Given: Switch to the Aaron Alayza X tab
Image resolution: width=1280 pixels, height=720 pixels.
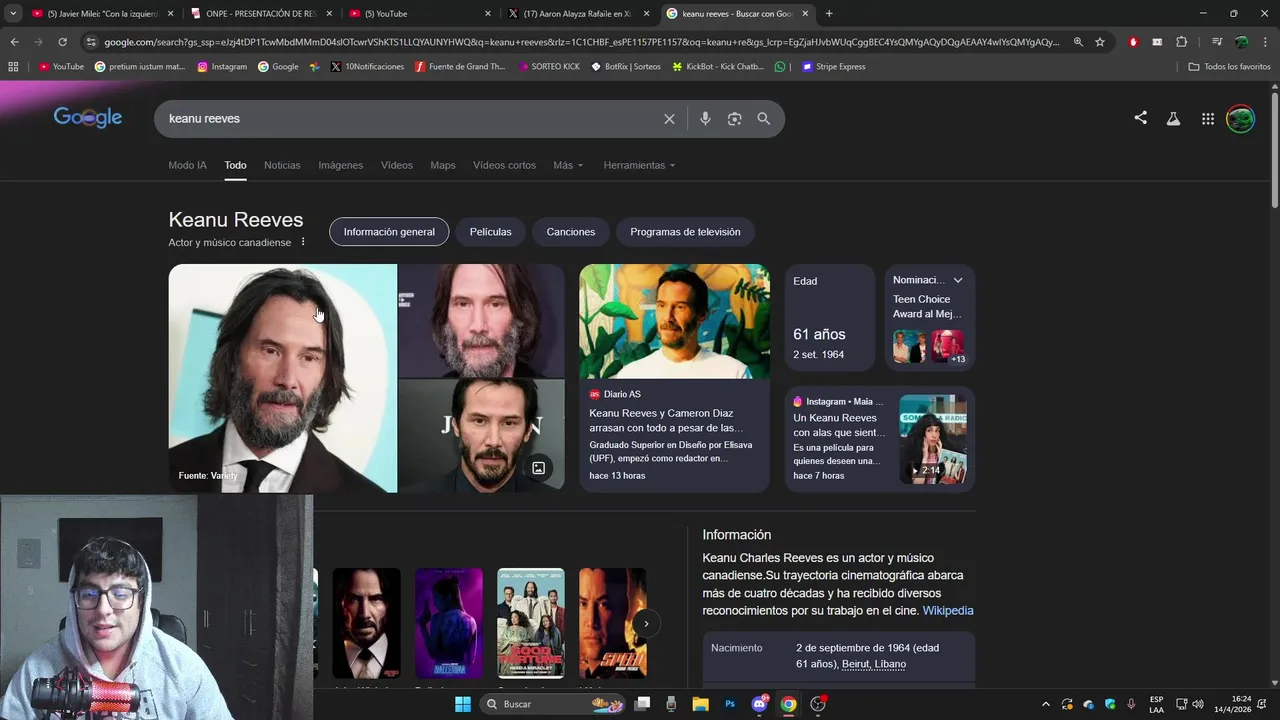Looking at the screenshot, I should coord(577,14).
